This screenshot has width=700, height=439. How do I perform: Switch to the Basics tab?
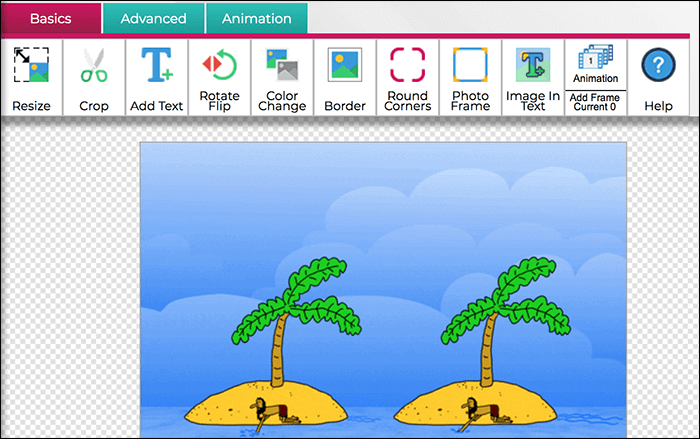[x=50, y=18]
